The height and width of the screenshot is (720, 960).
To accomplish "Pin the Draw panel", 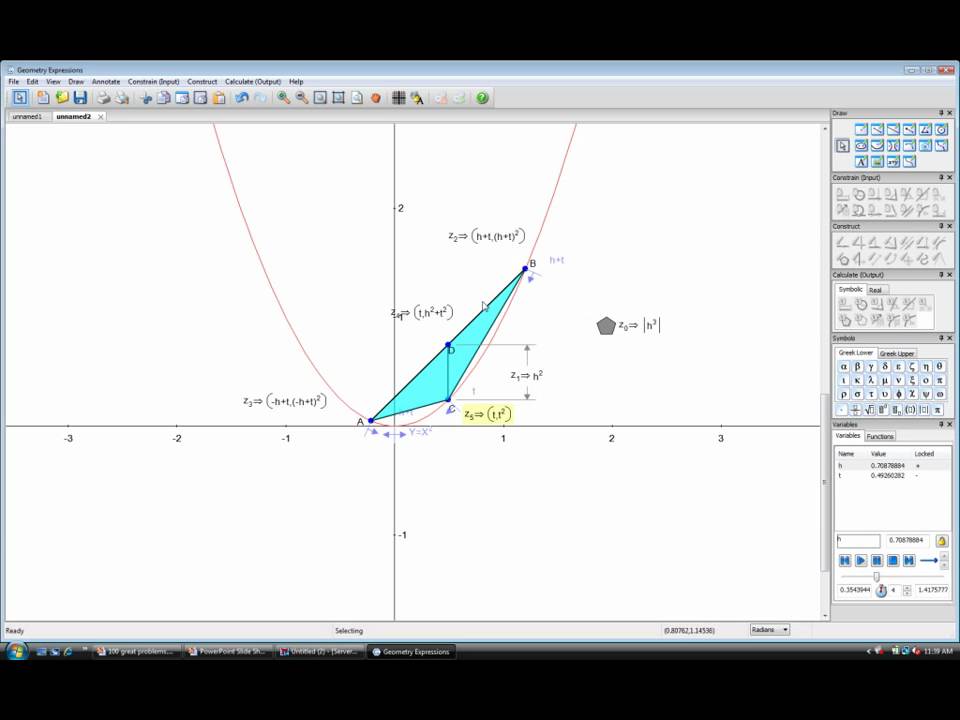I will (941, 113).
